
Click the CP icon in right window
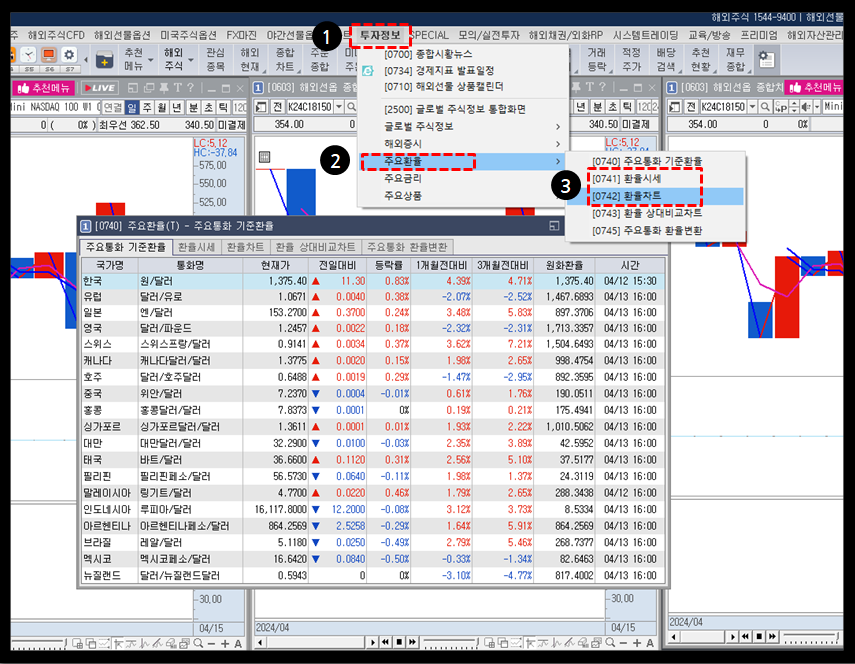click(x=781, y=107)
